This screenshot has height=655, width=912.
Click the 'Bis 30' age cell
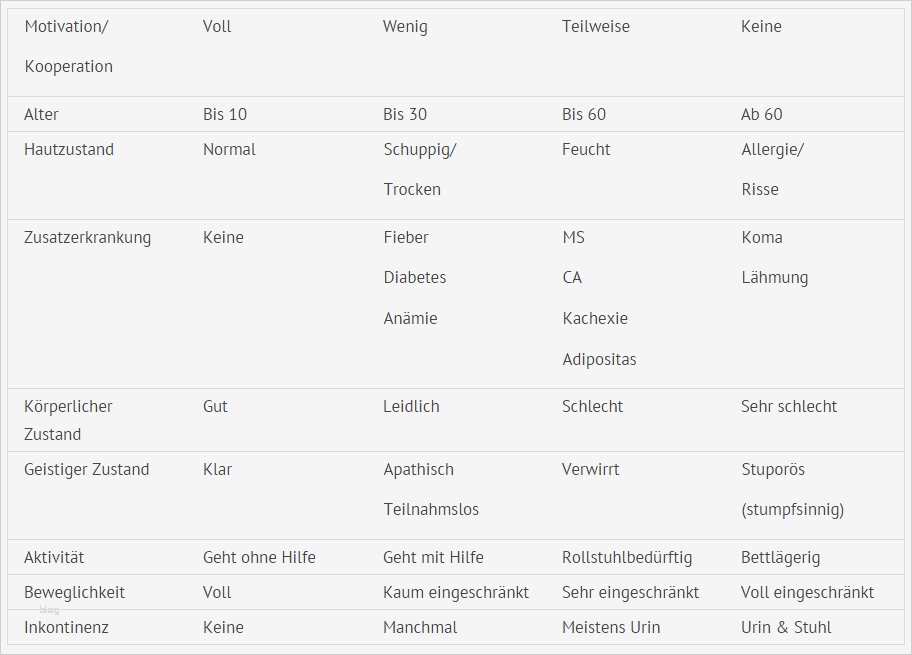tap(405, 114)
